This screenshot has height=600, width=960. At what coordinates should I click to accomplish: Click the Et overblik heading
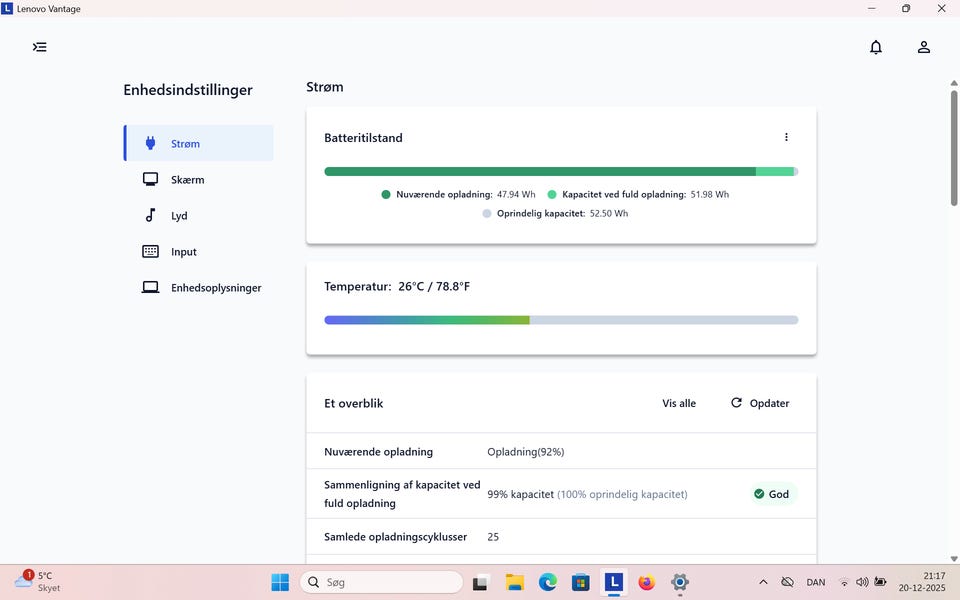coord(353,403)
